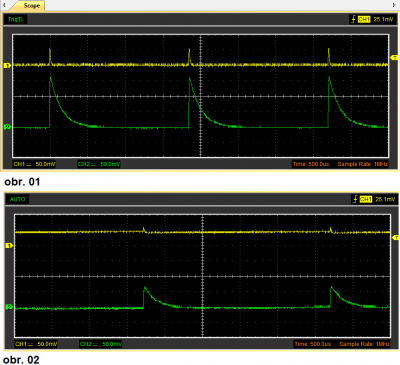400x365 pixels.
Task: Select the CH1 trigger source badge in the bottom scope
Action: 366,199
